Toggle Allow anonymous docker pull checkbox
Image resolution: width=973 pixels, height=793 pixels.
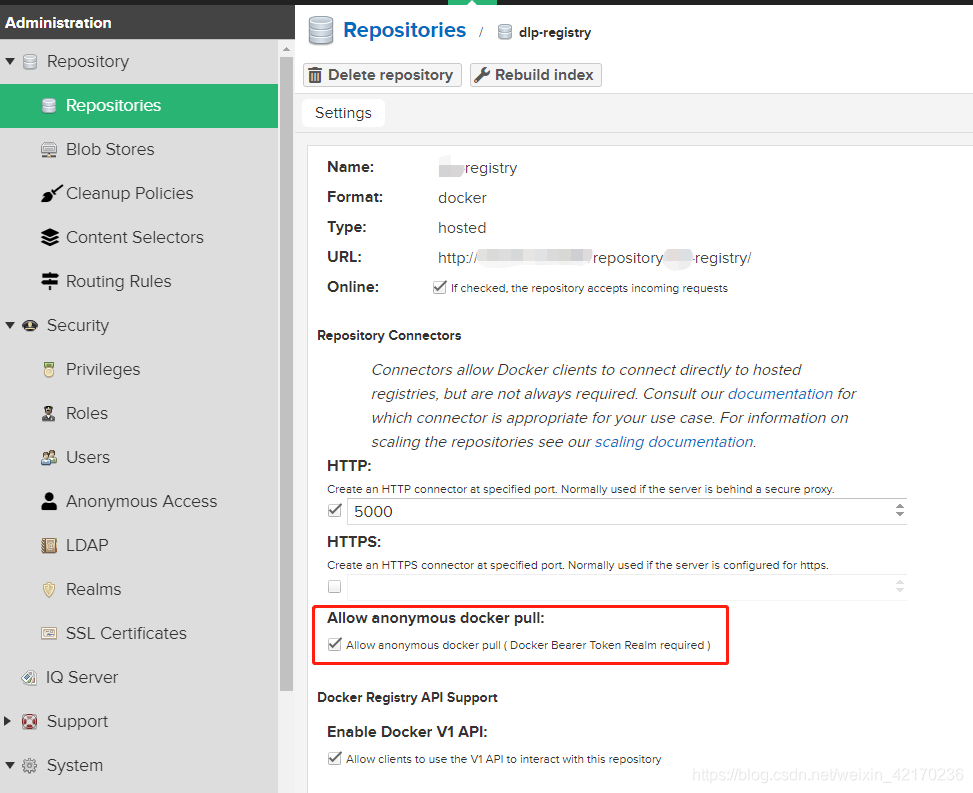click(334, 644)
